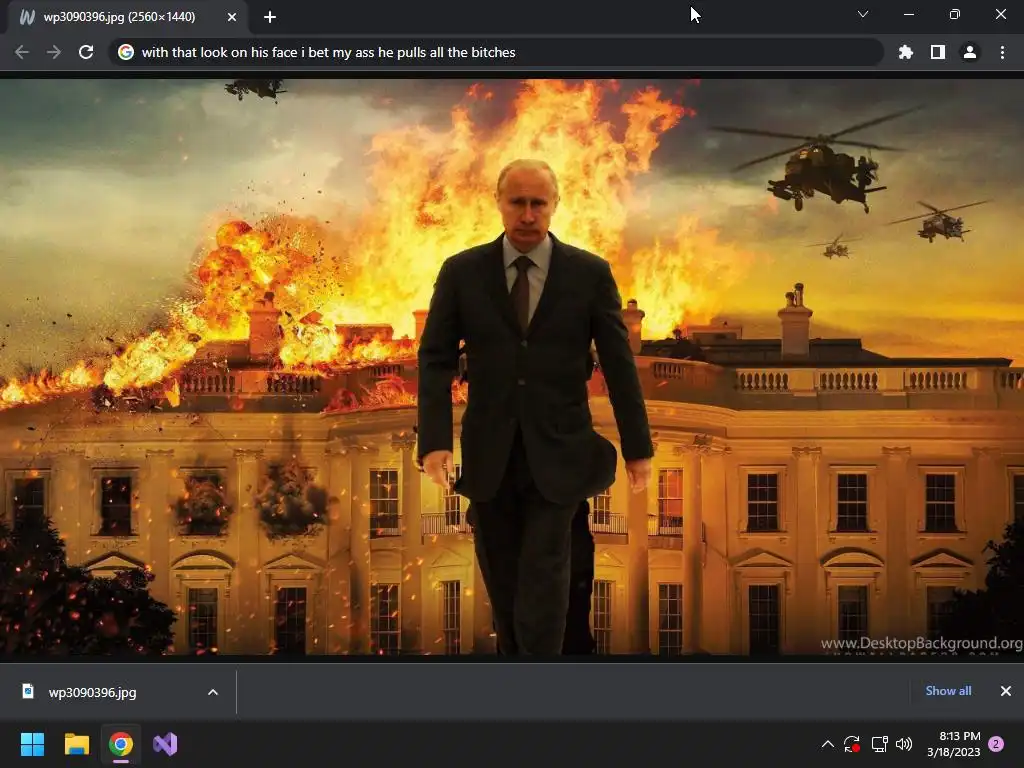Click the Google icon in address bar
The image size is (1024, 768).
125,52
